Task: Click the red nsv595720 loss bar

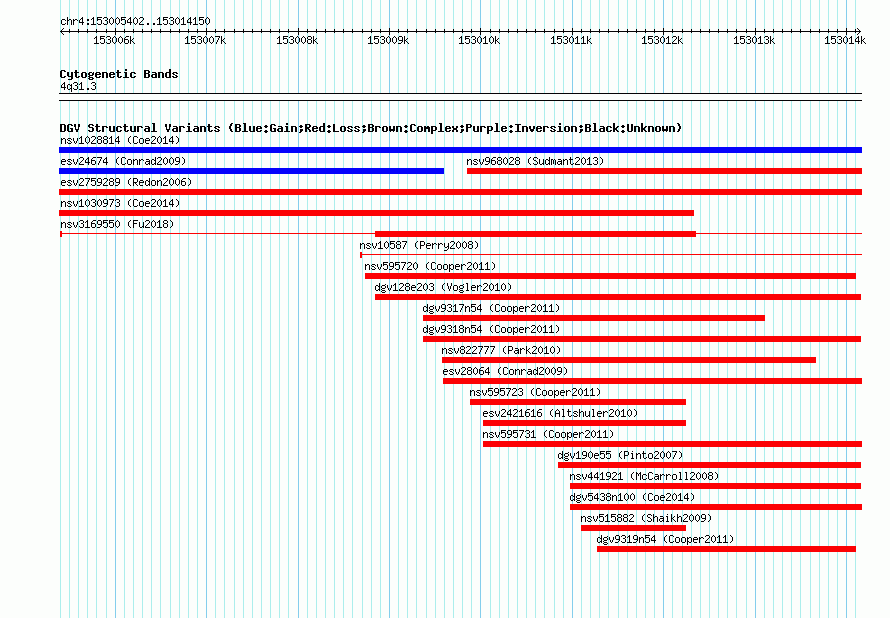Action: [x=610, y=276]
